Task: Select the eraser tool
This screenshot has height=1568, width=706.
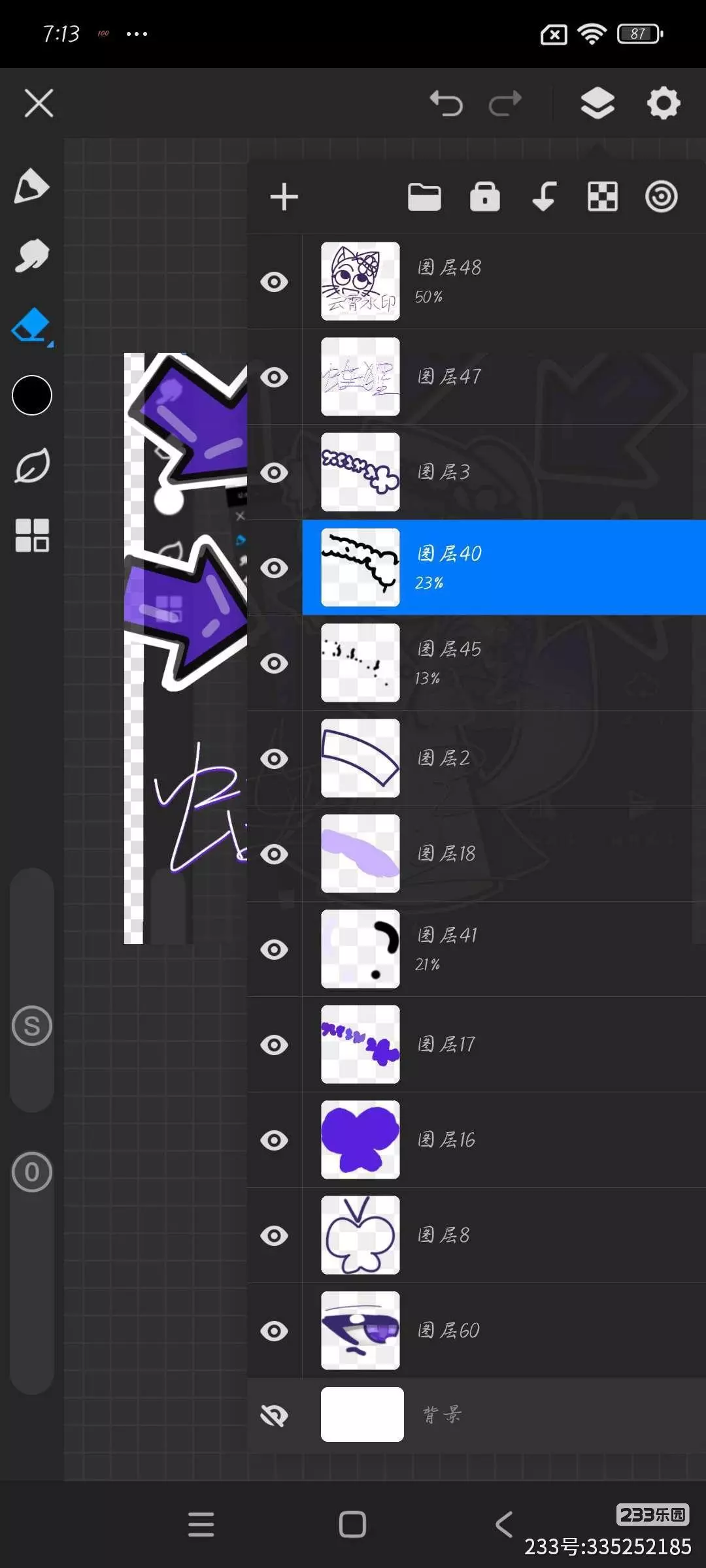Action: [31, 325]
